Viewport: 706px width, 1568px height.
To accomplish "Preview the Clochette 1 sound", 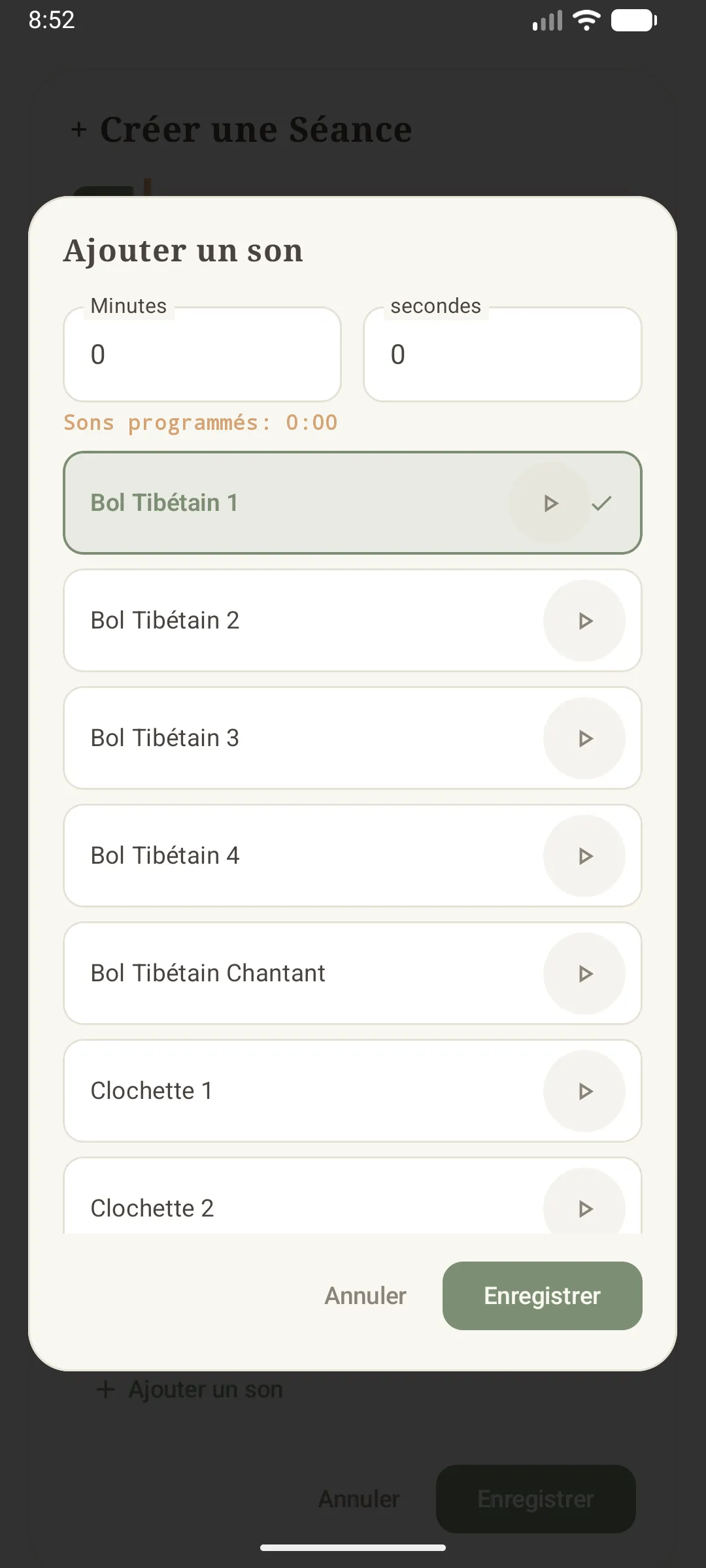I will [584, 1091].
